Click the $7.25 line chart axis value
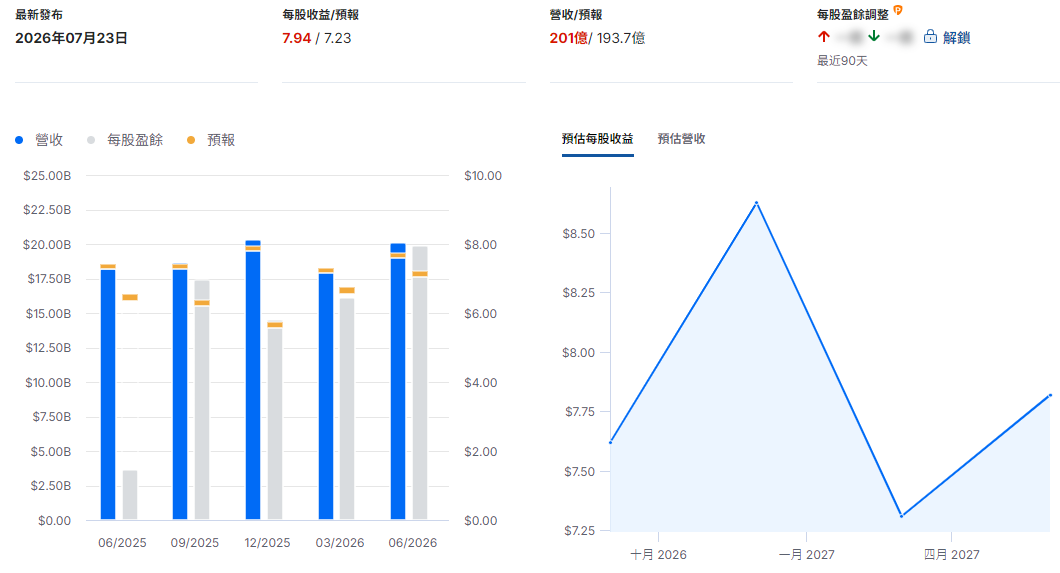The image size is (1060, 573). point(579,531)
